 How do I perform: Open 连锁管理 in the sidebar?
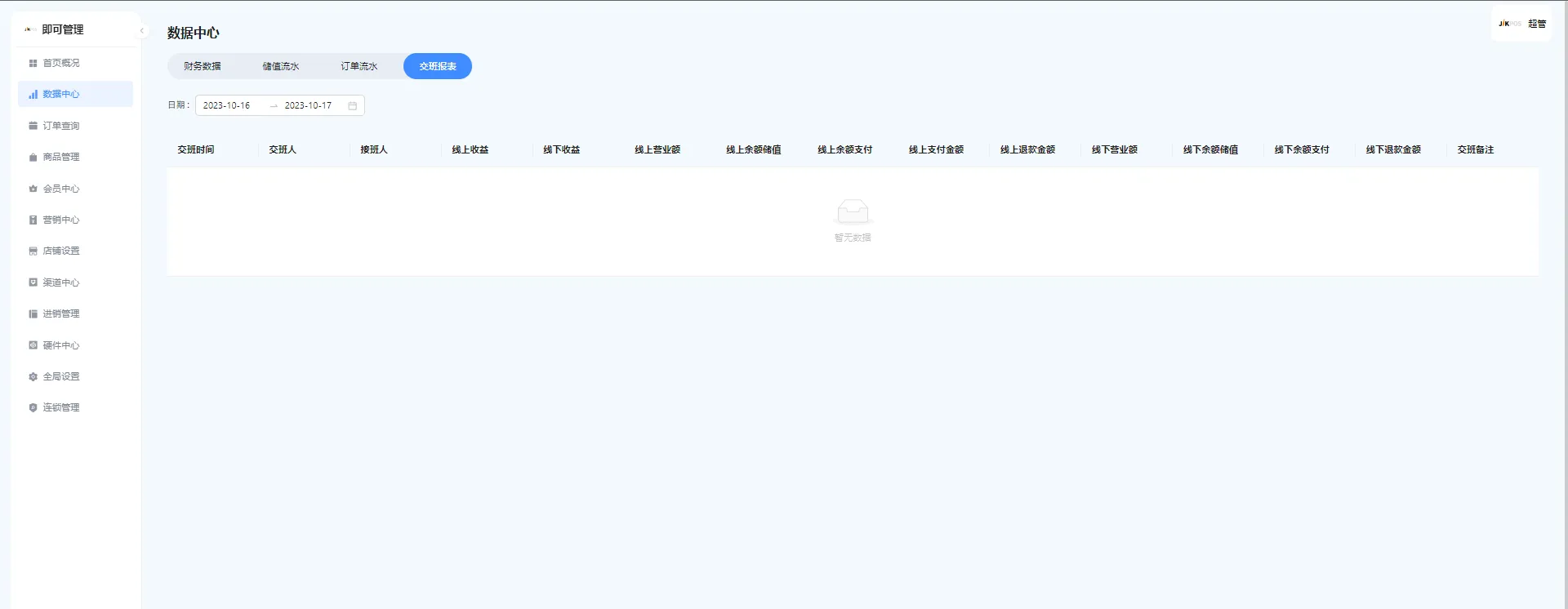click(61, 407)
